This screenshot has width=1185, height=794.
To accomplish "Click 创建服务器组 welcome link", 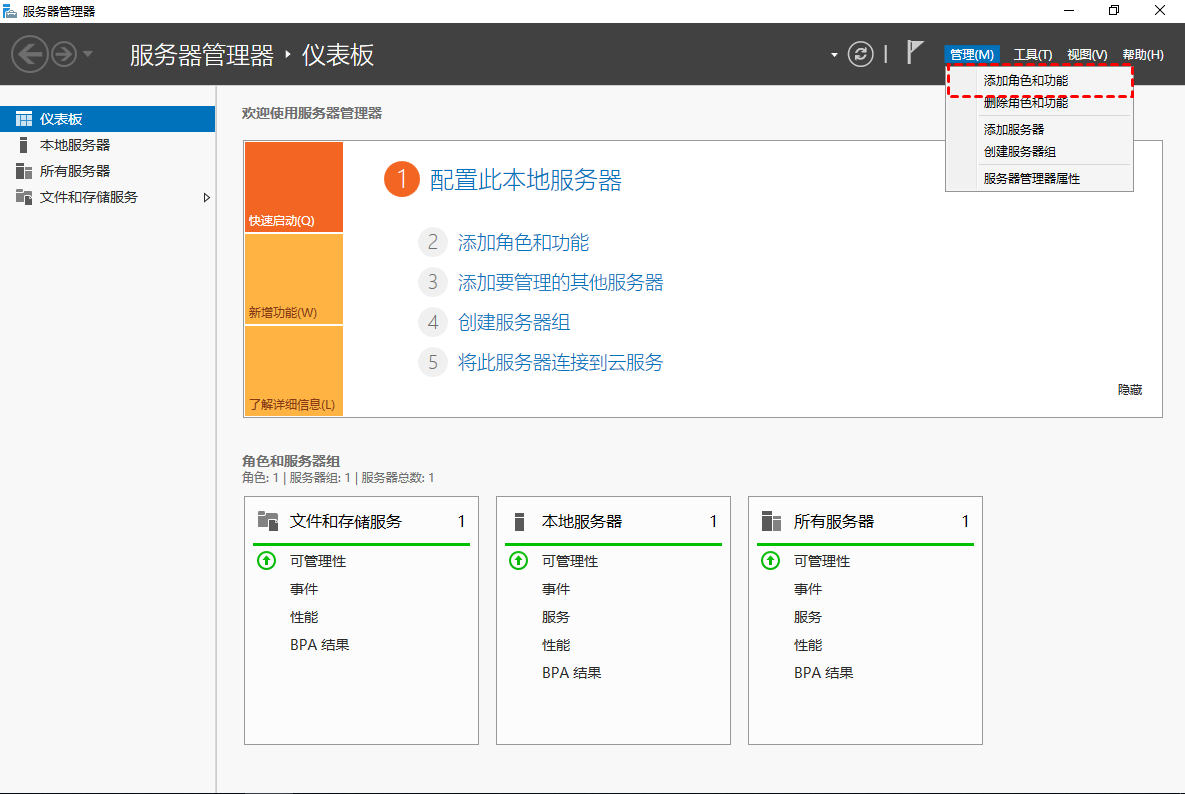I will (514, 323).
